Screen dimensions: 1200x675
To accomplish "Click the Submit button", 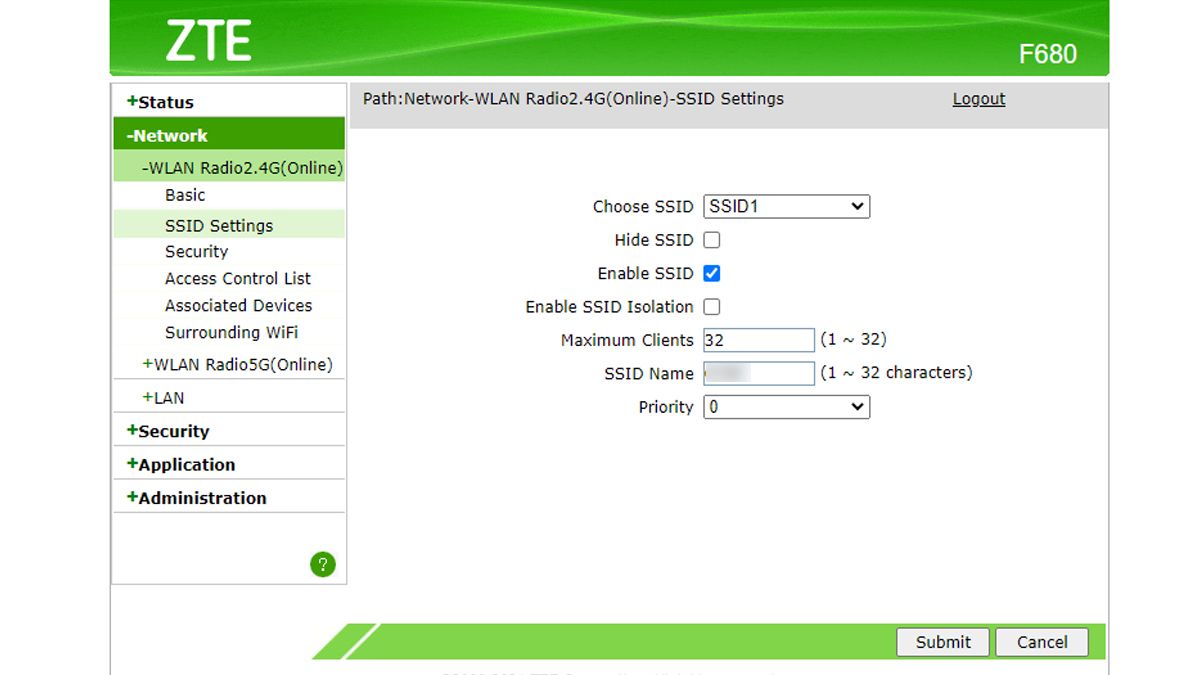I will (x=941, y=642).
